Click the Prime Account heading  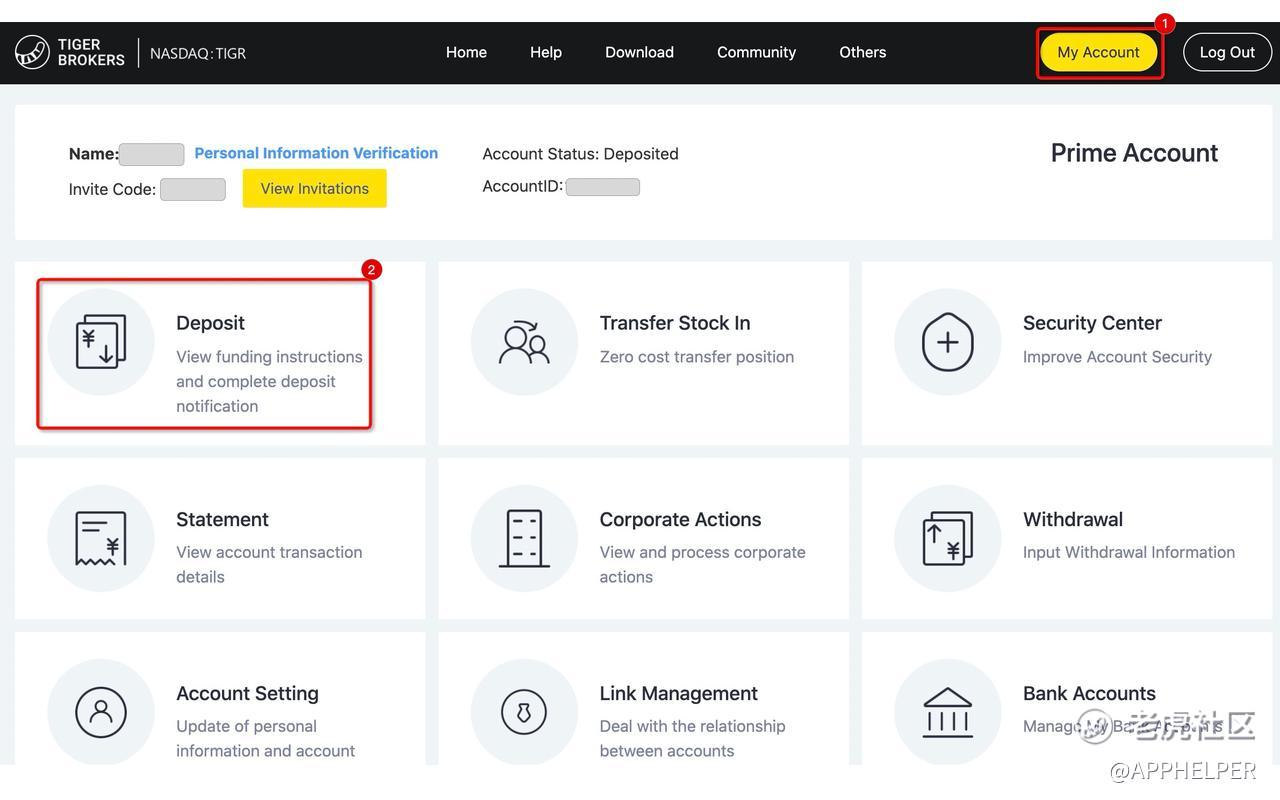point(1134,153)
